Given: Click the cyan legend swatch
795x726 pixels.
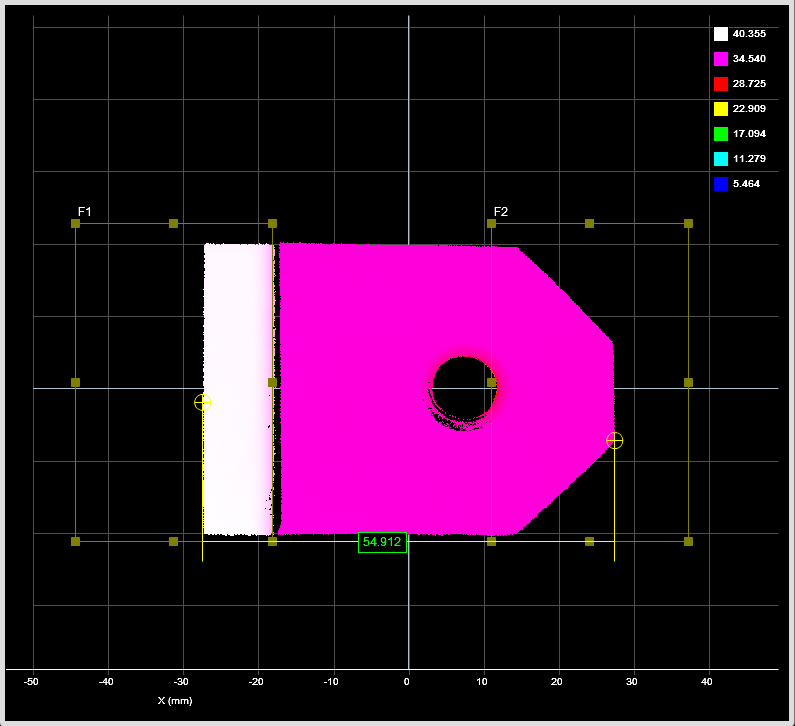Looking at the screenshot, I should (x=721, y=159).
